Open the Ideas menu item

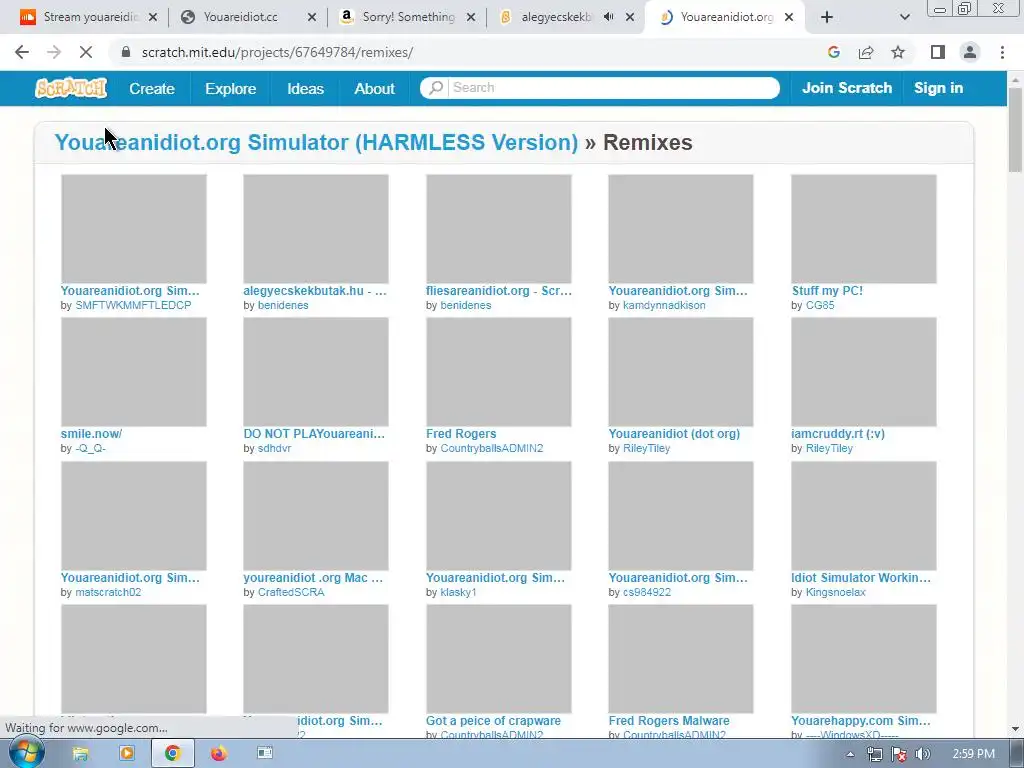[x=305, y=88]
